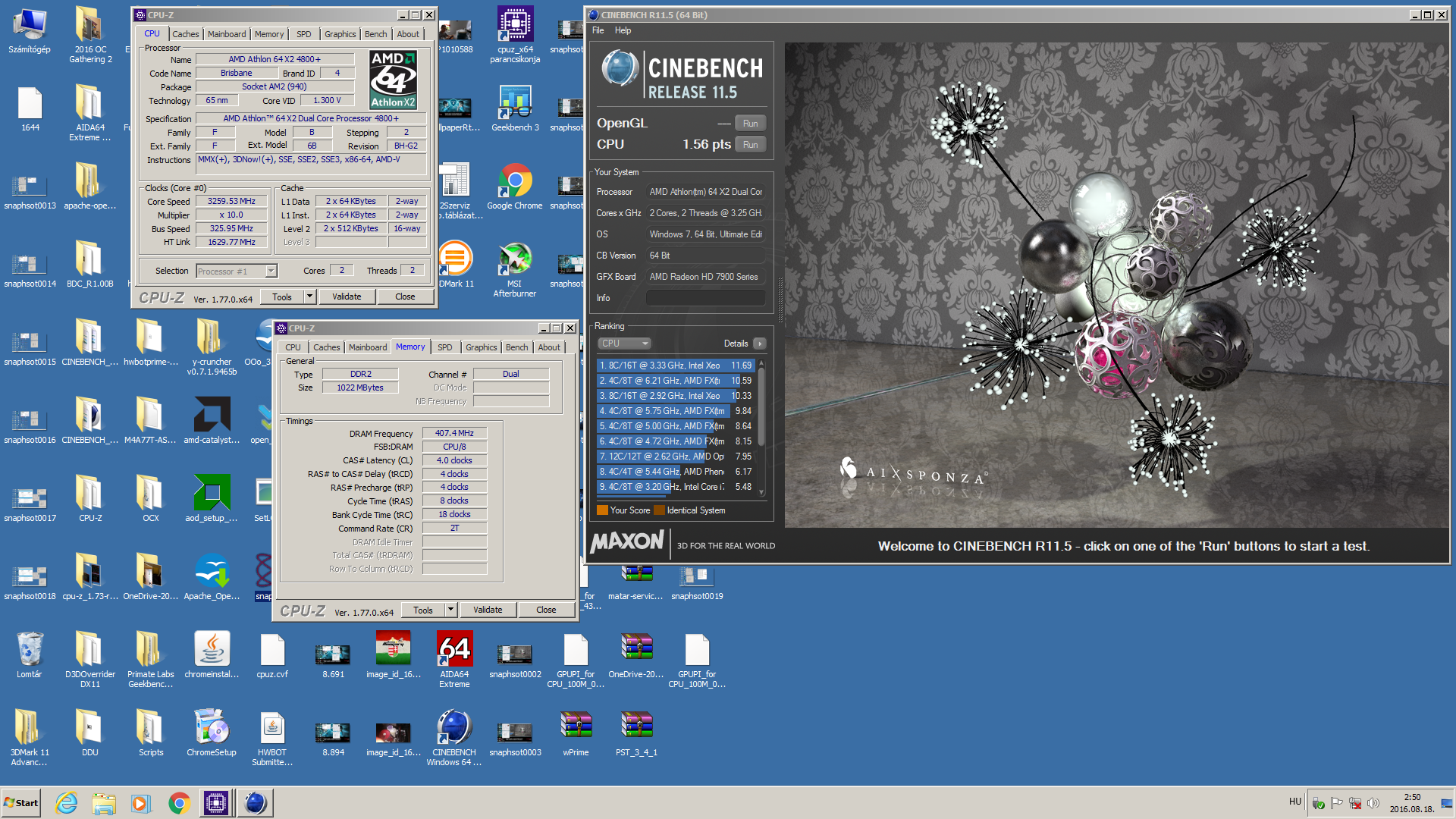Image resolution: width=1456 pixels, height=819 pixels.
Task: Run the CPU test in Cinebench
Action: pos(750,145)
